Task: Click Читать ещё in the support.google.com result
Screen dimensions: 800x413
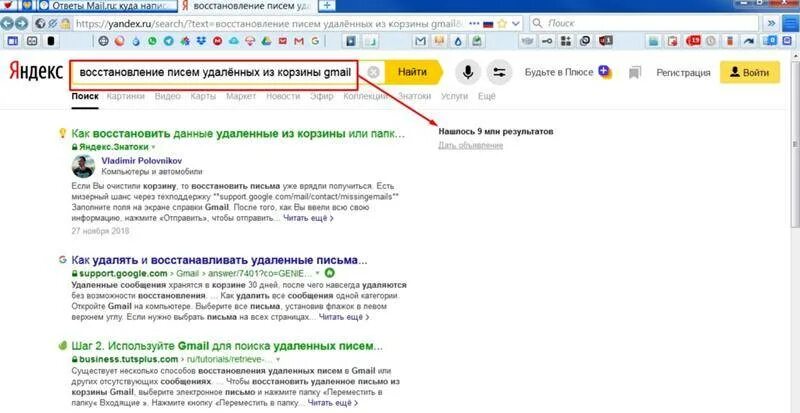Action: coord(344,317)
